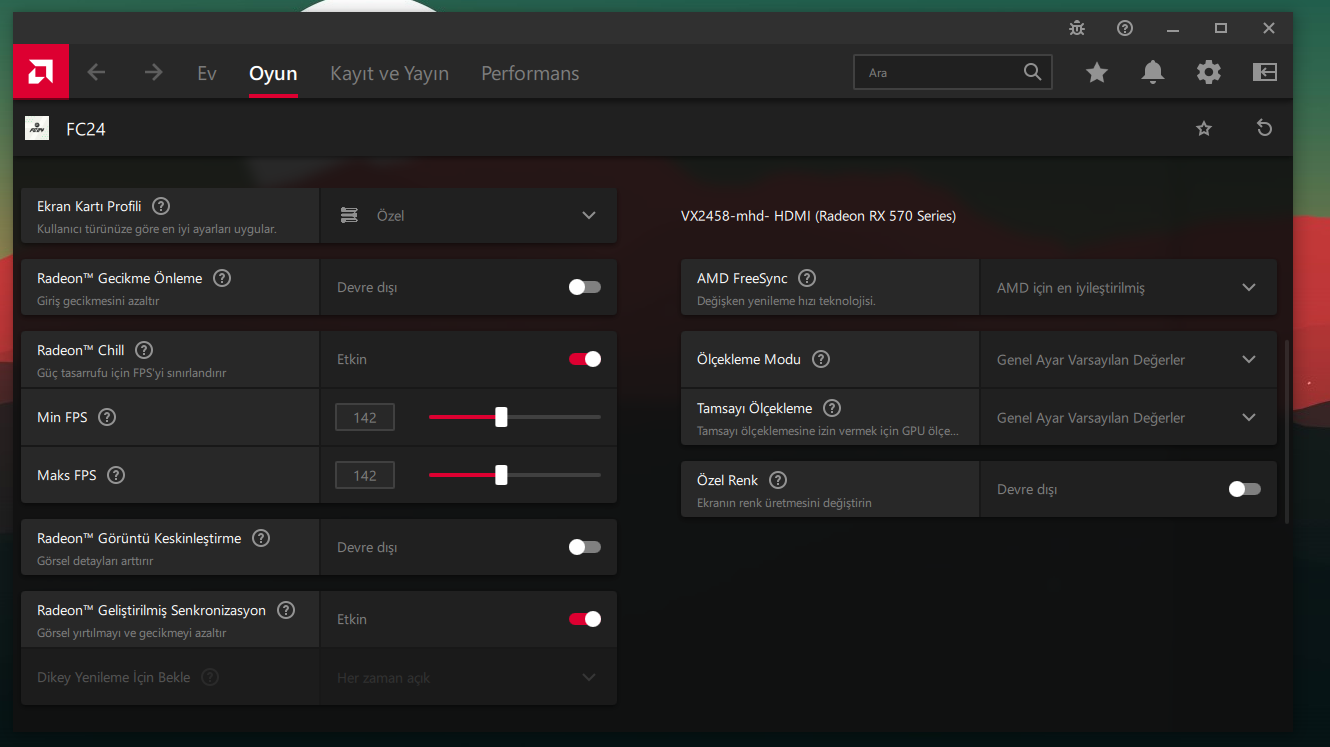Click the search magnifier icon
This screenshot has height=747, width=1330.
(x=1032, y=72)
